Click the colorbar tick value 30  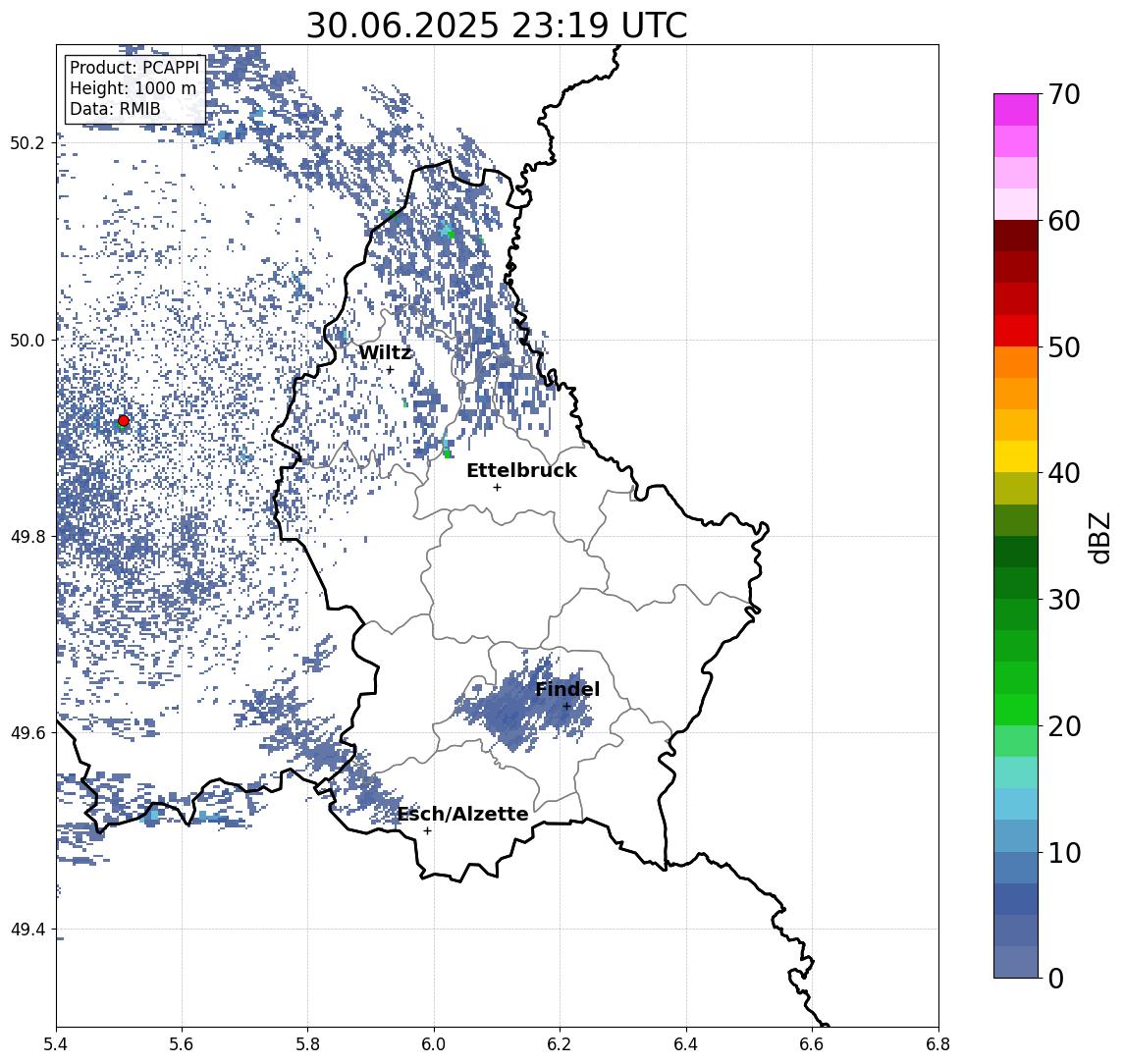pyautogui.click(x=1064, y=600)
